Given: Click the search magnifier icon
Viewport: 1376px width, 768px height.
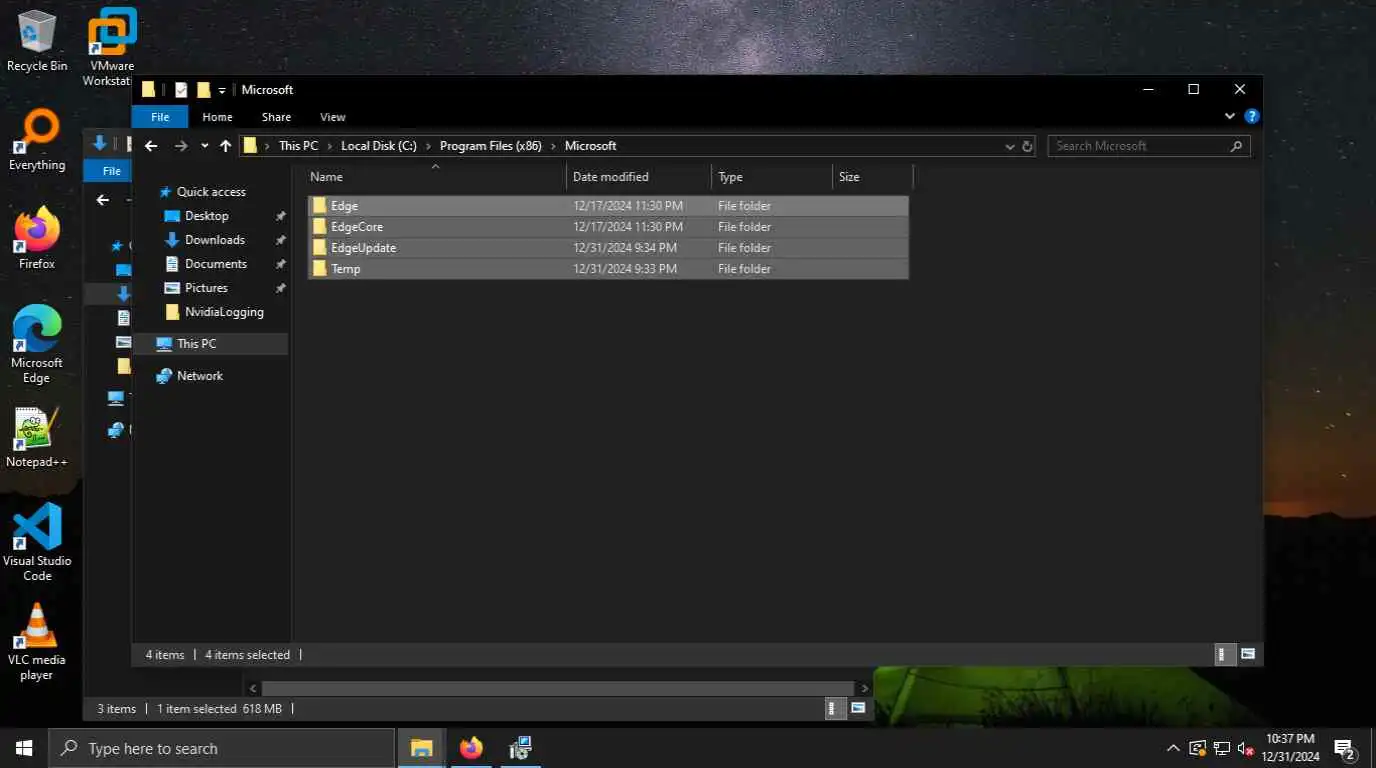Looking at the screenshot, I should point(1237,146).
